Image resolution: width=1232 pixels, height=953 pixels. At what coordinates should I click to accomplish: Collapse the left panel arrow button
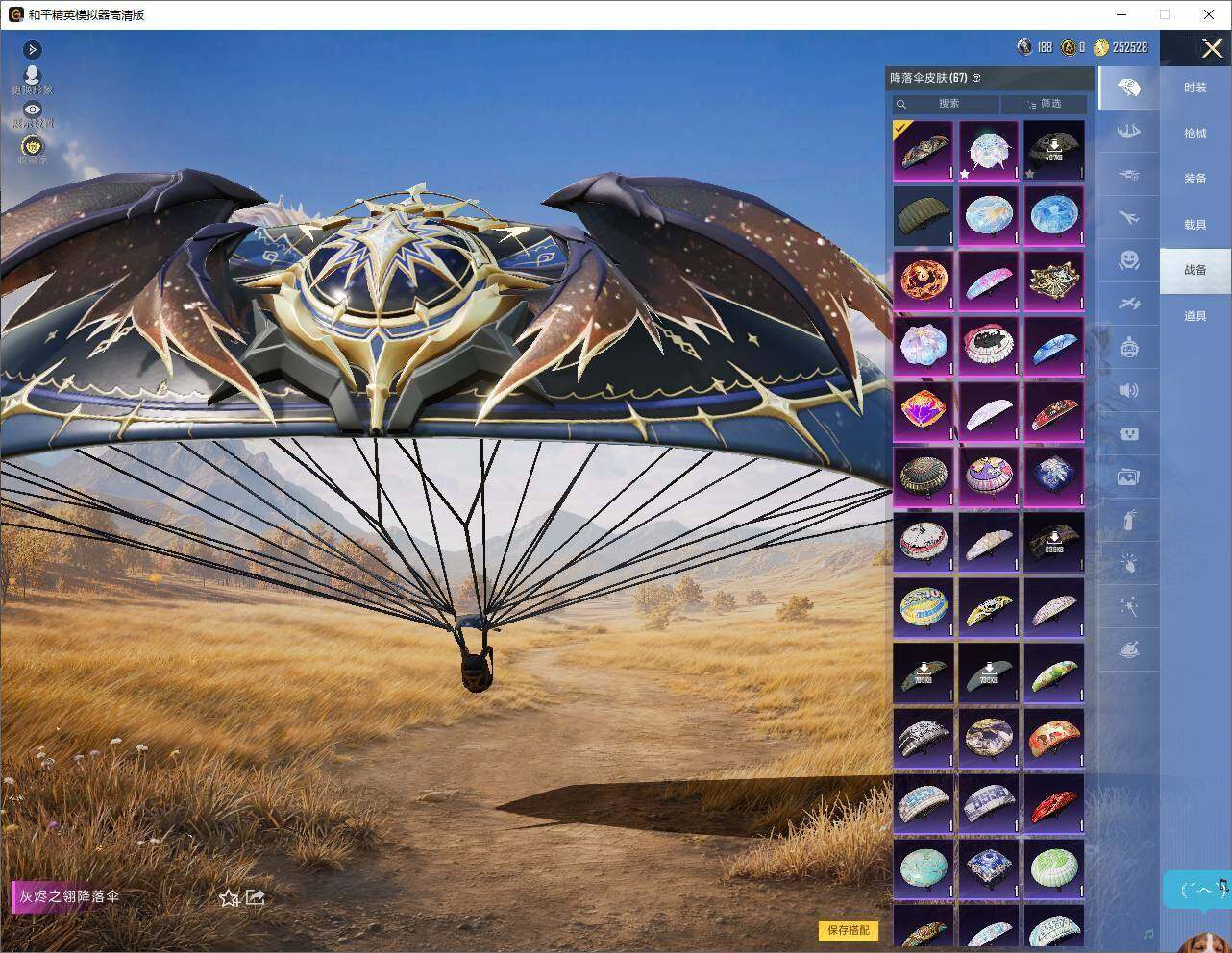coord(33,49)
